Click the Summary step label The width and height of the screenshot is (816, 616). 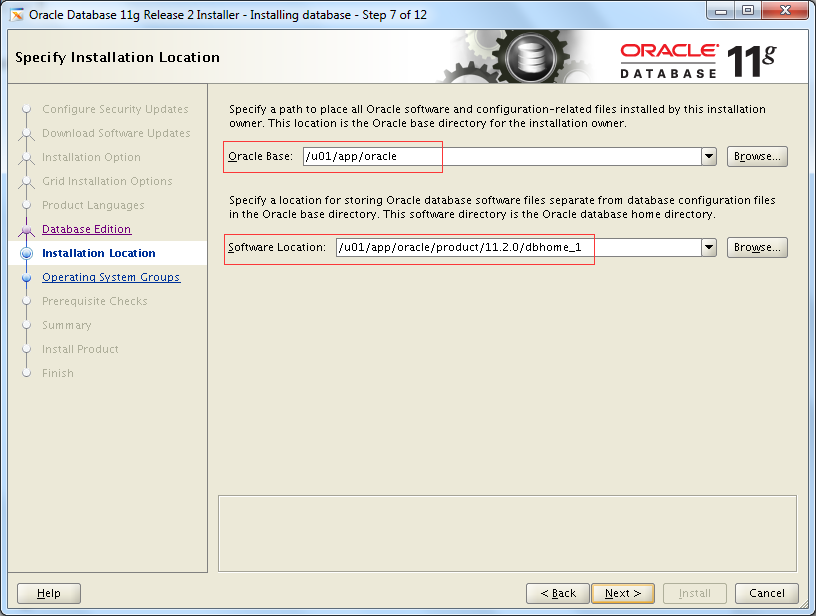[x=67, y=325]
